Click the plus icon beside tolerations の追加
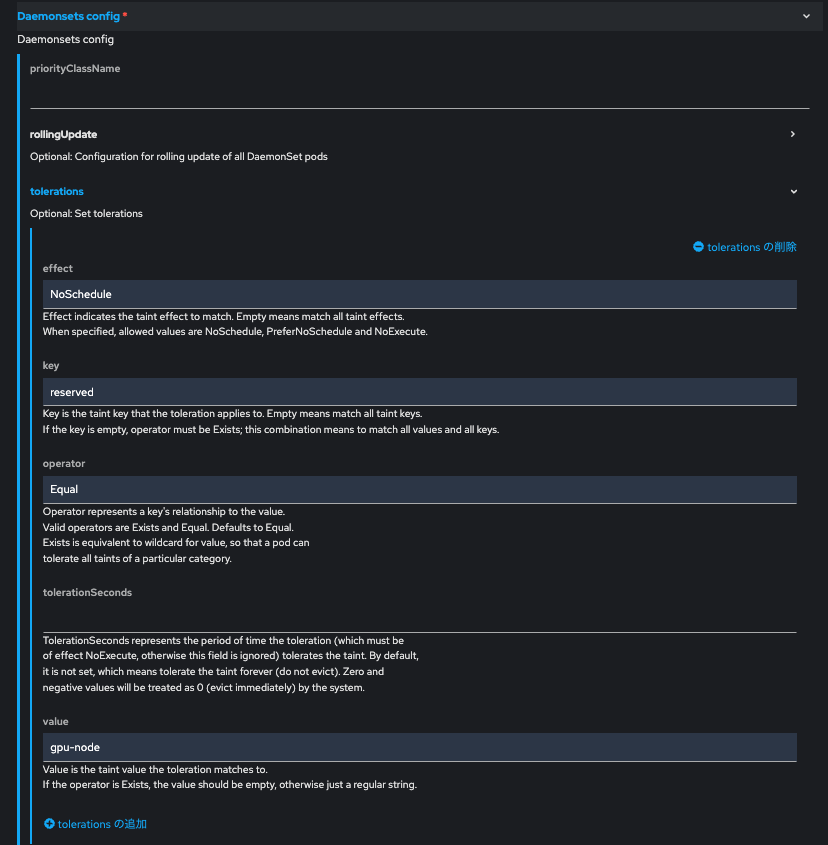Viewport: 828px width, 845px height. point(50,824)
